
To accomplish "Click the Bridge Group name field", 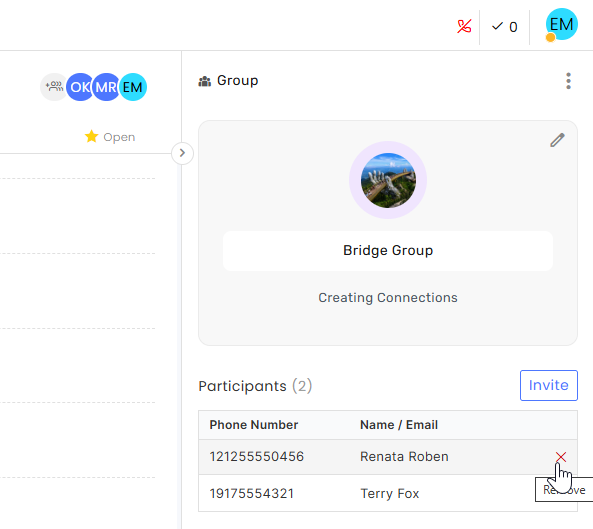I will click(x=388, y=251).
